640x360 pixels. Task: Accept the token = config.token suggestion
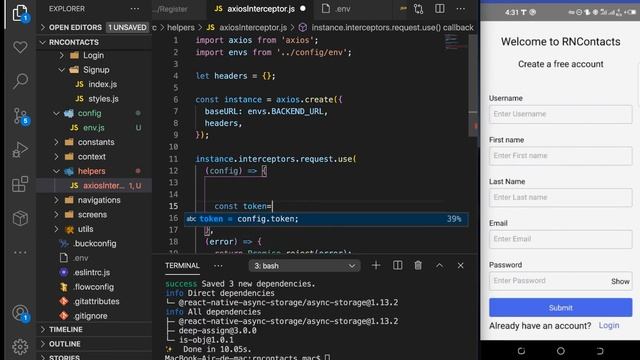[326, 219]
